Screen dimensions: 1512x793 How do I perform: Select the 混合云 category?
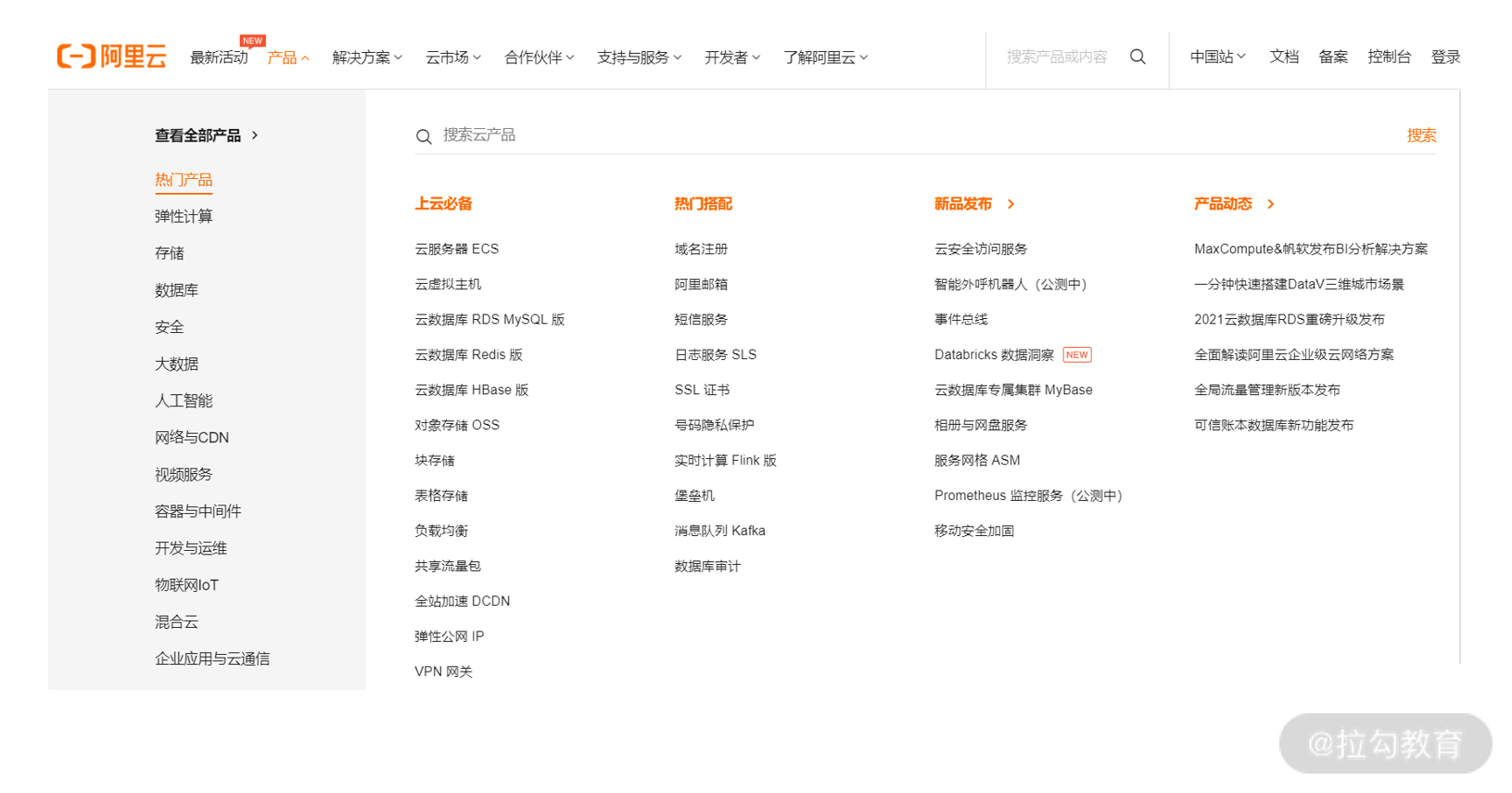[176, 622]
